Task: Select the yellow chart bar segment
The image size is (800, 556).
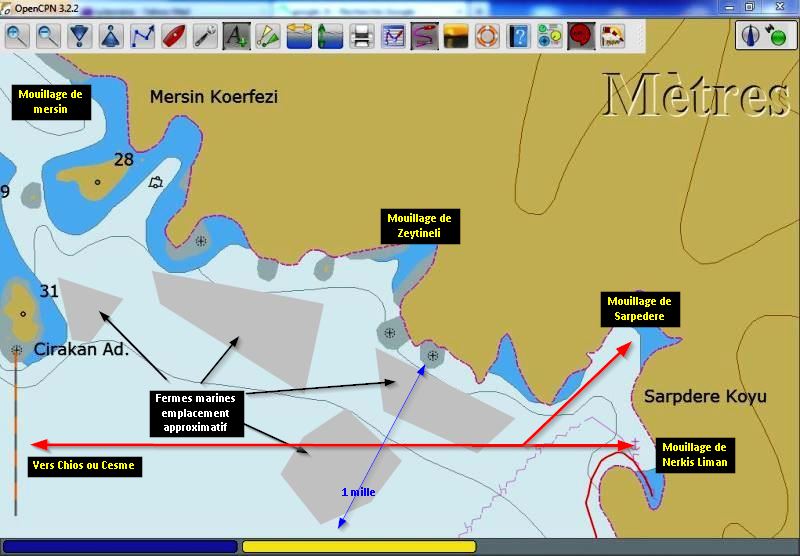Action: (359, 547)
